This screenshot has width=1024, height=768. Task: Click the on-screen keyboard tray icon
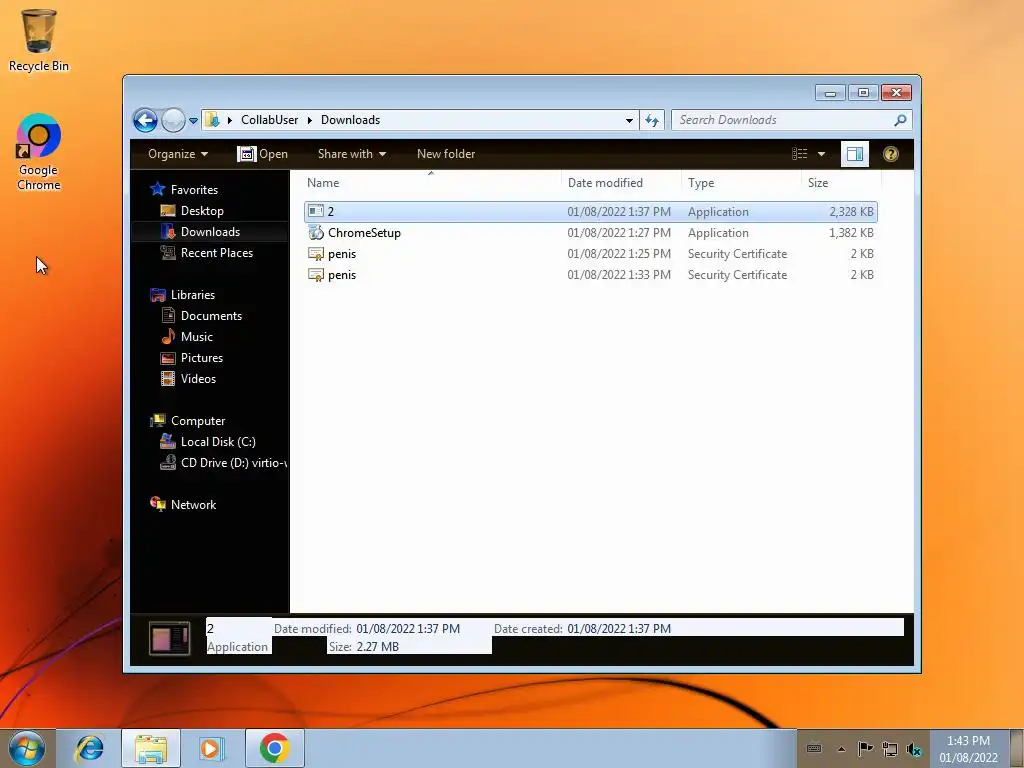tap(814, 748)
